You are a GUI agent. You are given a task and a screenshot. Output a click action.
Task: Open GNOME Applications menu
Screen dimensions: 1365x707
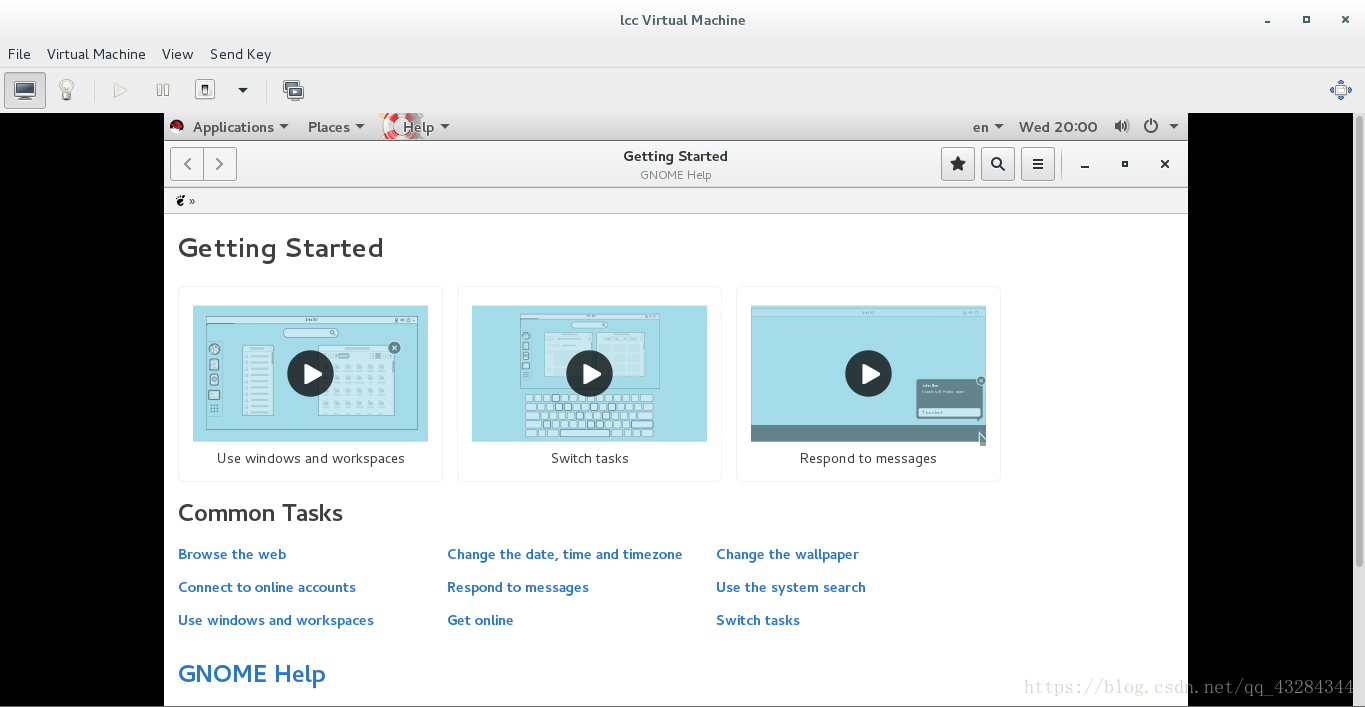coord(240,127)
